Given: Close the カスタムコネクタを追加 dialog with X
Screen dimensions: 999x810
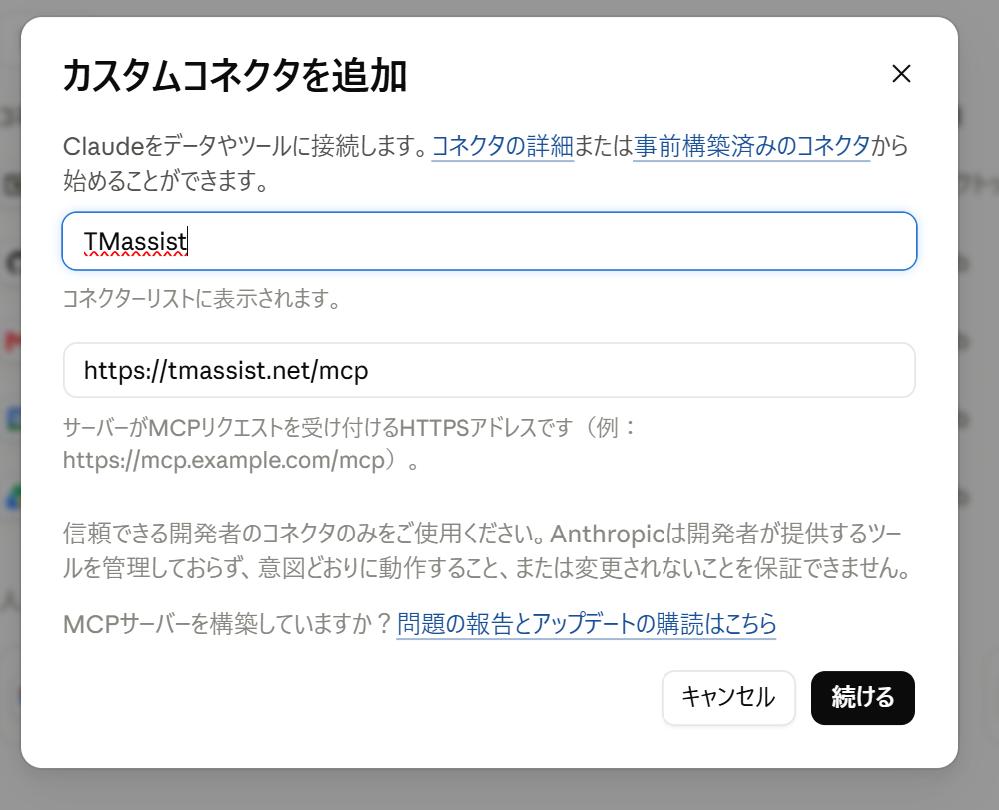Looking at the screenshot, I should [901, 74].
